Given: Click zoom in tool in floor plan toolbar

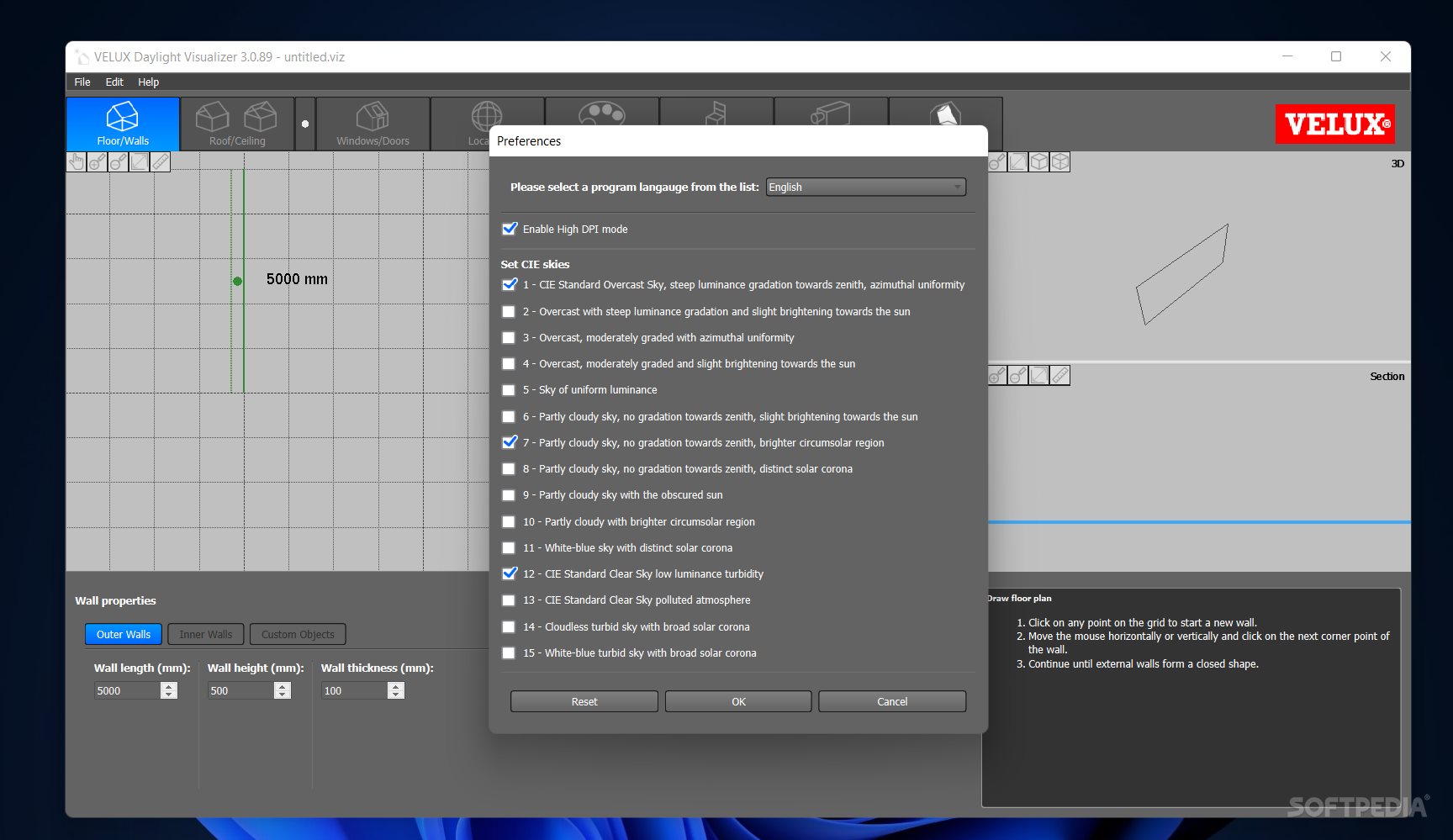Looking at the screenshot, I should click(x=98, y=161).
